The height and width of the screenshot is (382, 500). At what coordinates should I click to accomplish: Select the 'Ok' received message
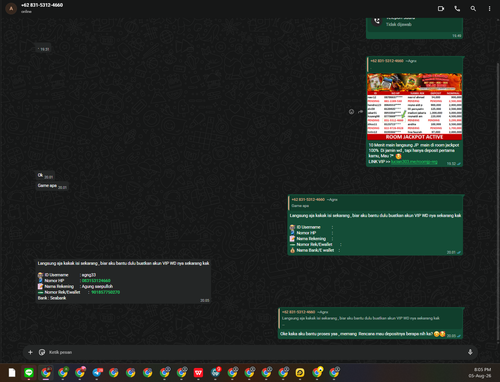click(45, 175)
